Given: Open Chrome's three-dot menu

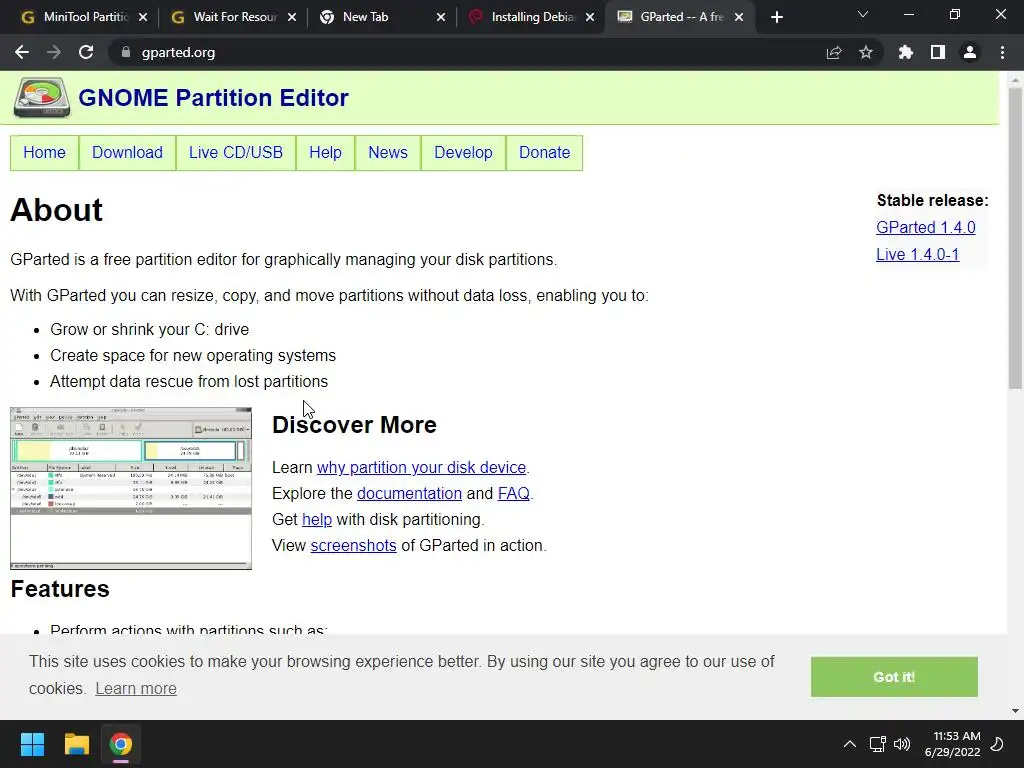Looking at the screenshot, I should [x=1002, y=52].
